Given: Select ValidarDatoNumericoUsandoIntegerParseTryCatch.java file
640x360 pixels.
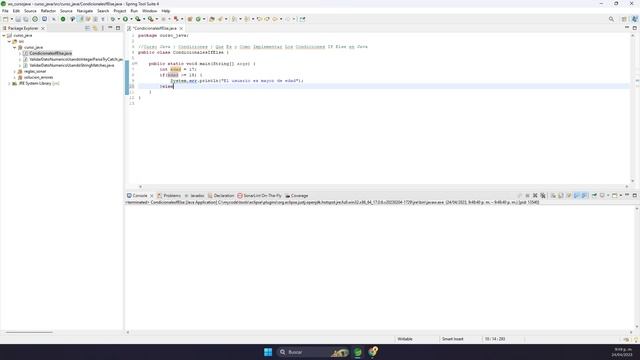Looking at the screenshot, I should (x=76, y=59).
